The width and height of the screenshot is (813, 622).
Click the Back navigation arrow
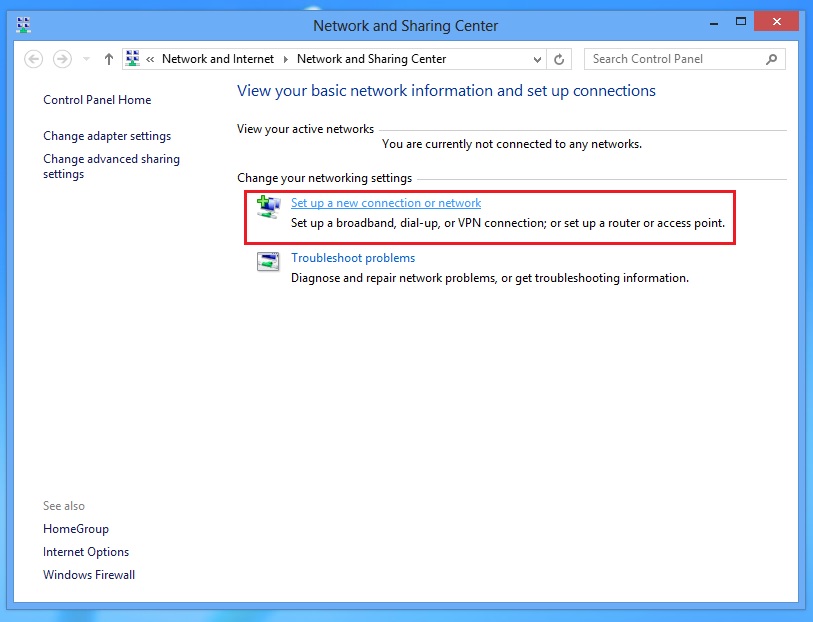(34, 59)
